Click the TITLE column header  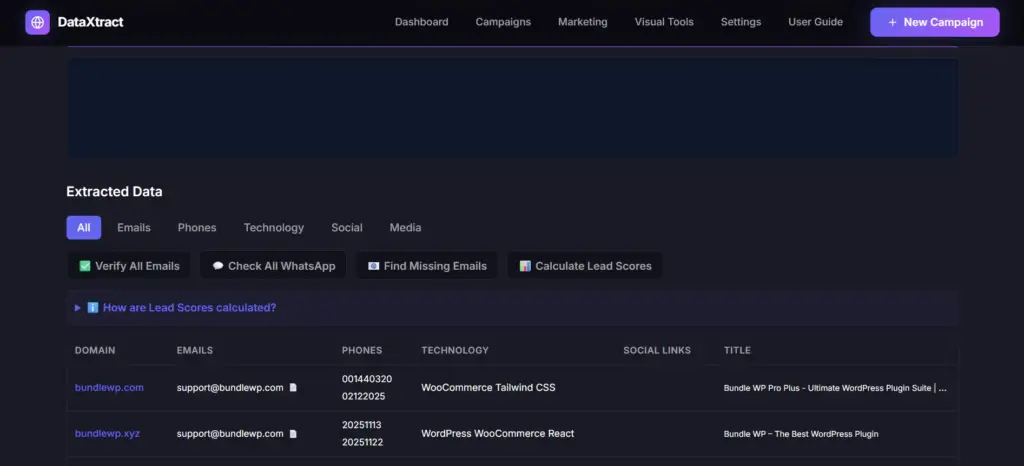point(737,350)
